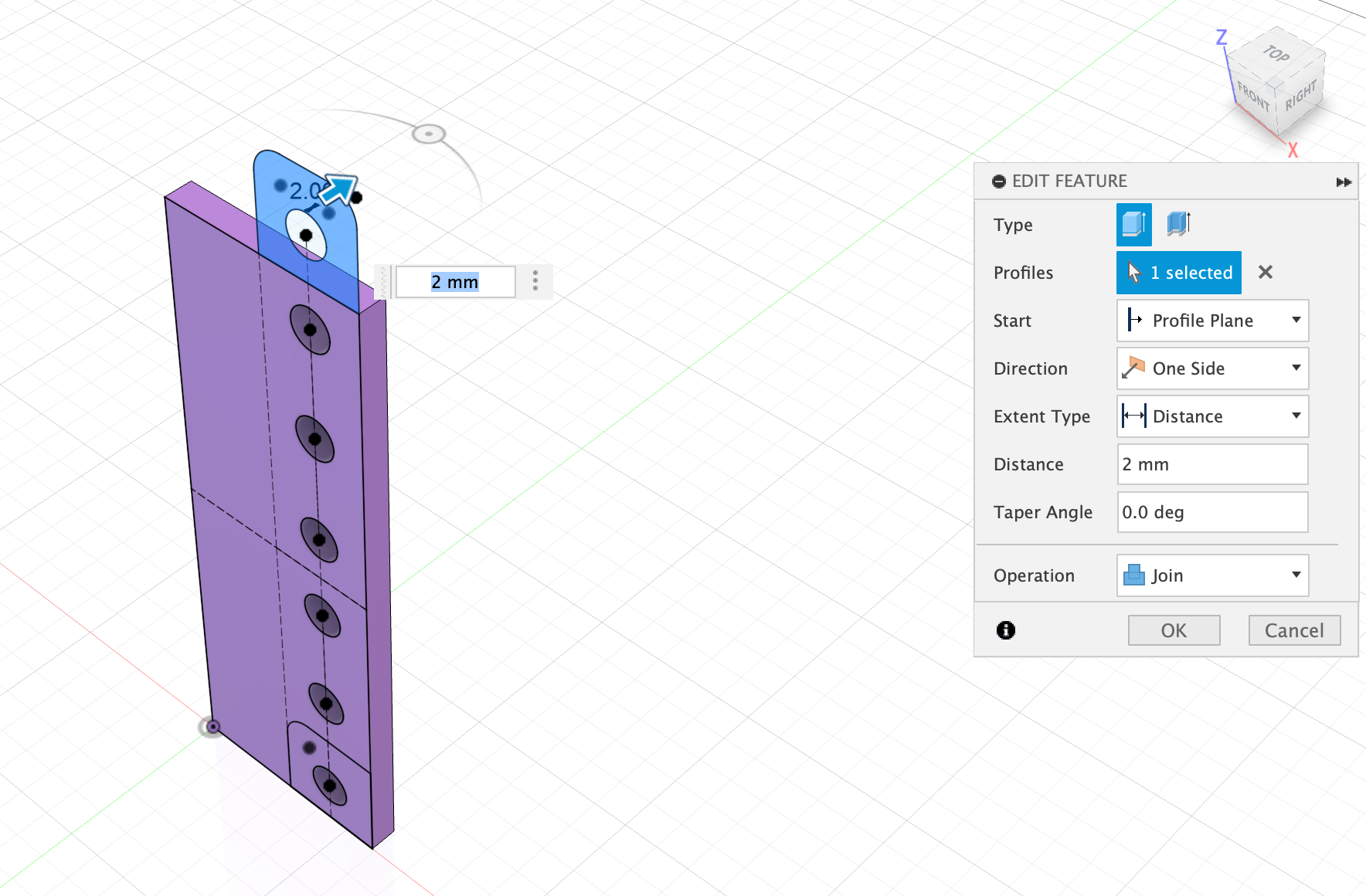Click the double-arrow panel expand icon
Image resolution: width=1366 pixels, height=896 pixels.
[x=1344, y=182]
